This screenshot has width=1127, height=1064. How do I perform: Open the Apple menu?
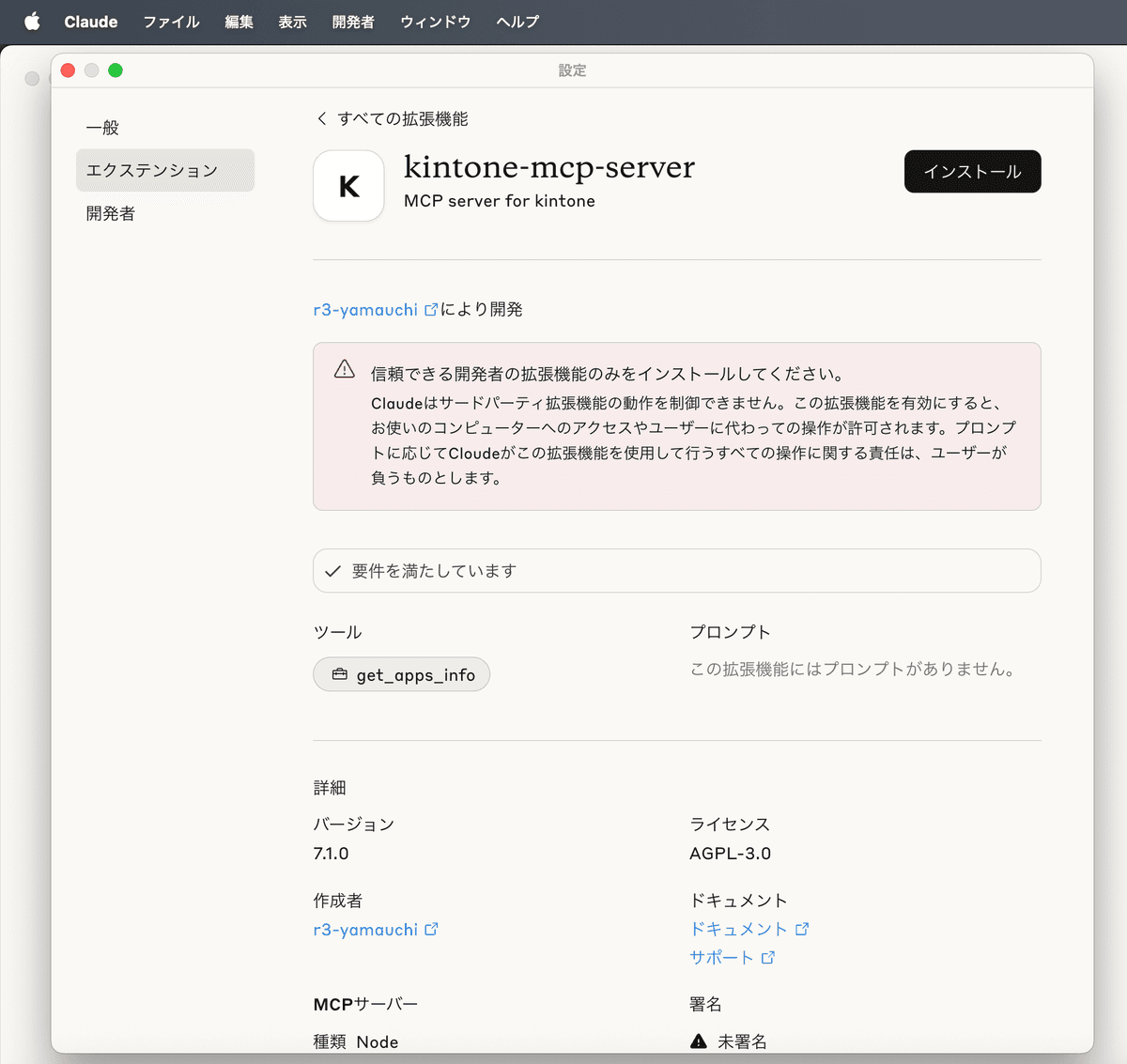[32, 21]
